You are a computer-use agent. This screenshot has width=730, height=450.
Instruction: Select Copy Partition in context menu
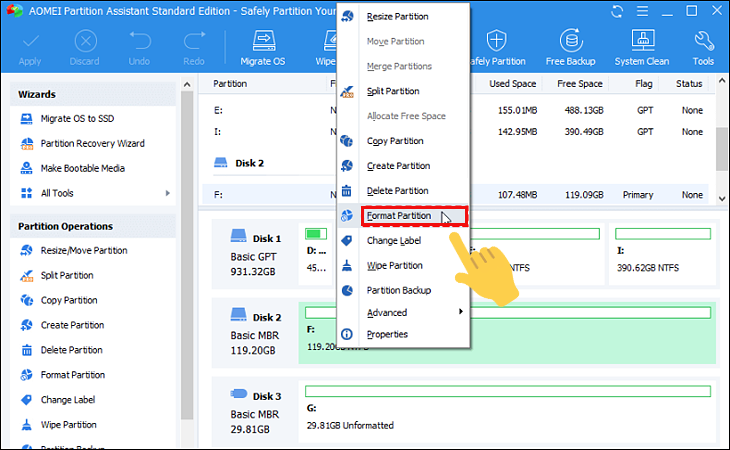[403, 141]
